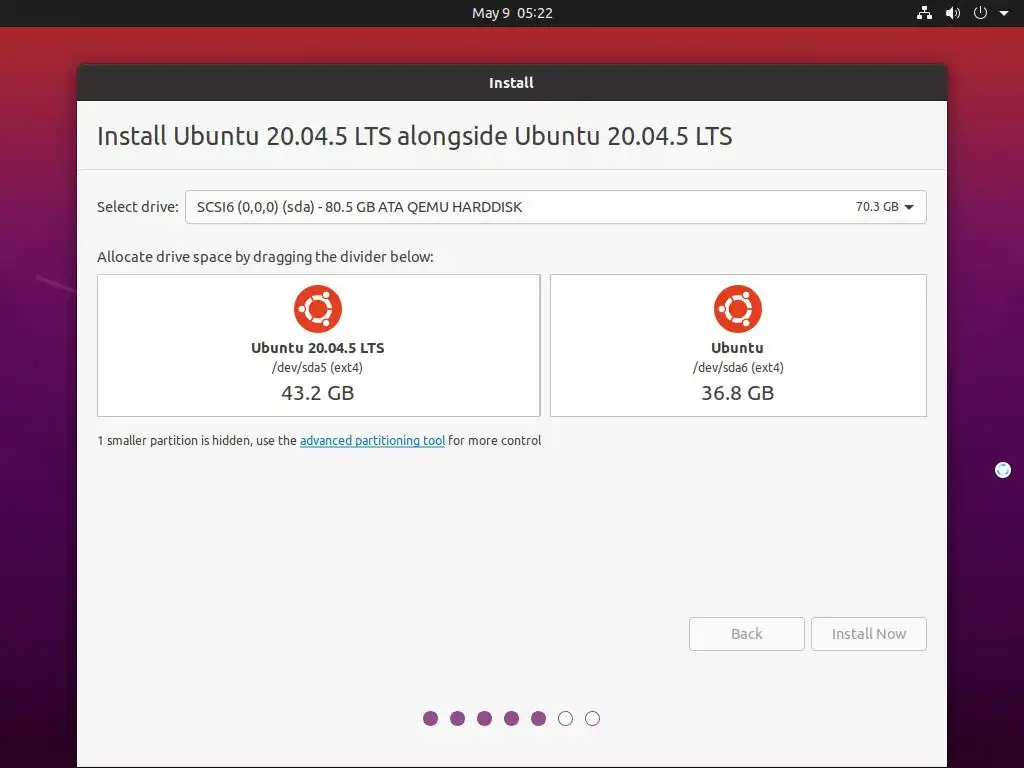Click the last empty progress dot
The height and width of the screenshot is (768, 1024).
pyautogui.click(x=592, y=719)
